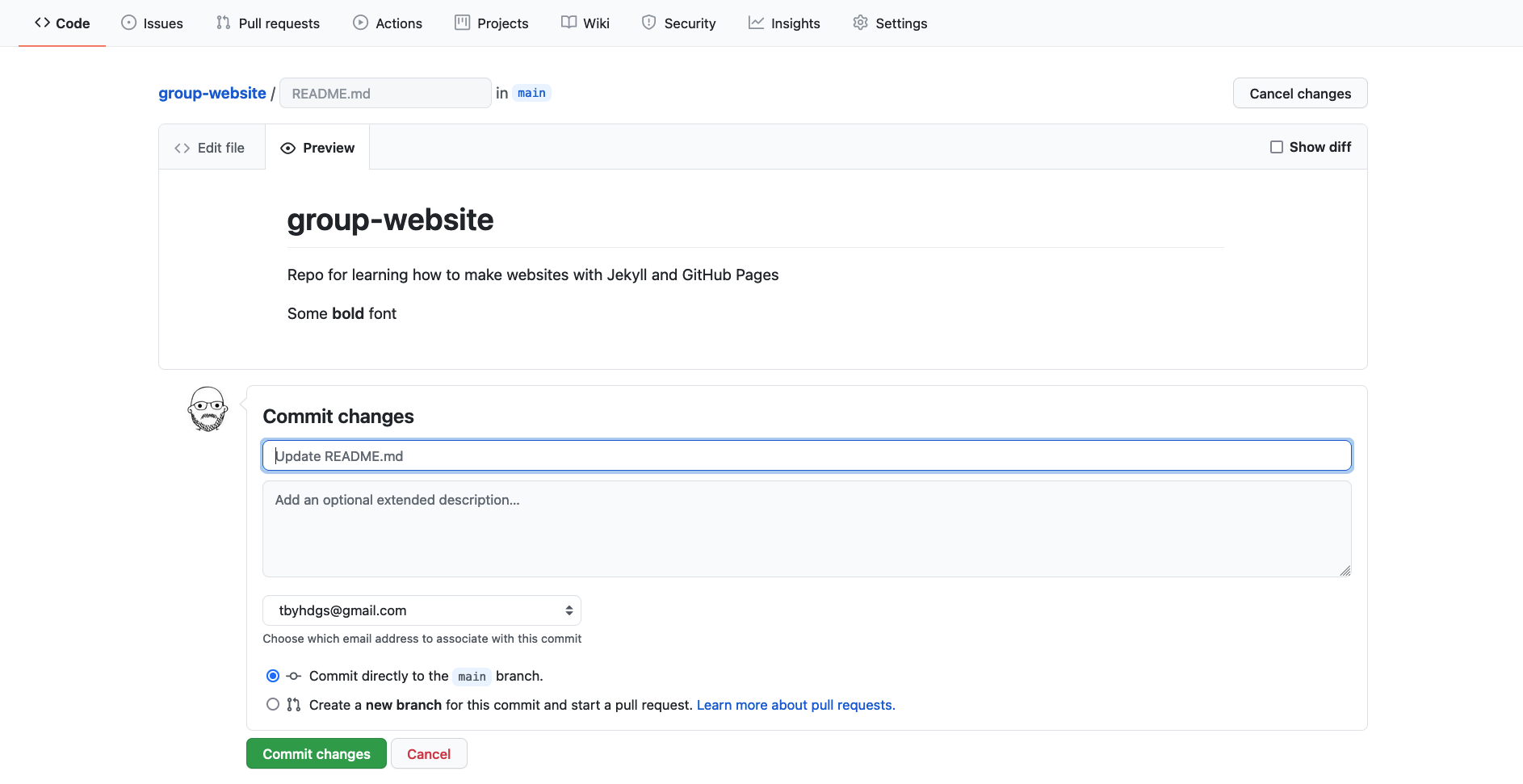This screenshot has width=1523, height=784.
Task: Focus the commit message field
Action: click(x=807, y=455)
